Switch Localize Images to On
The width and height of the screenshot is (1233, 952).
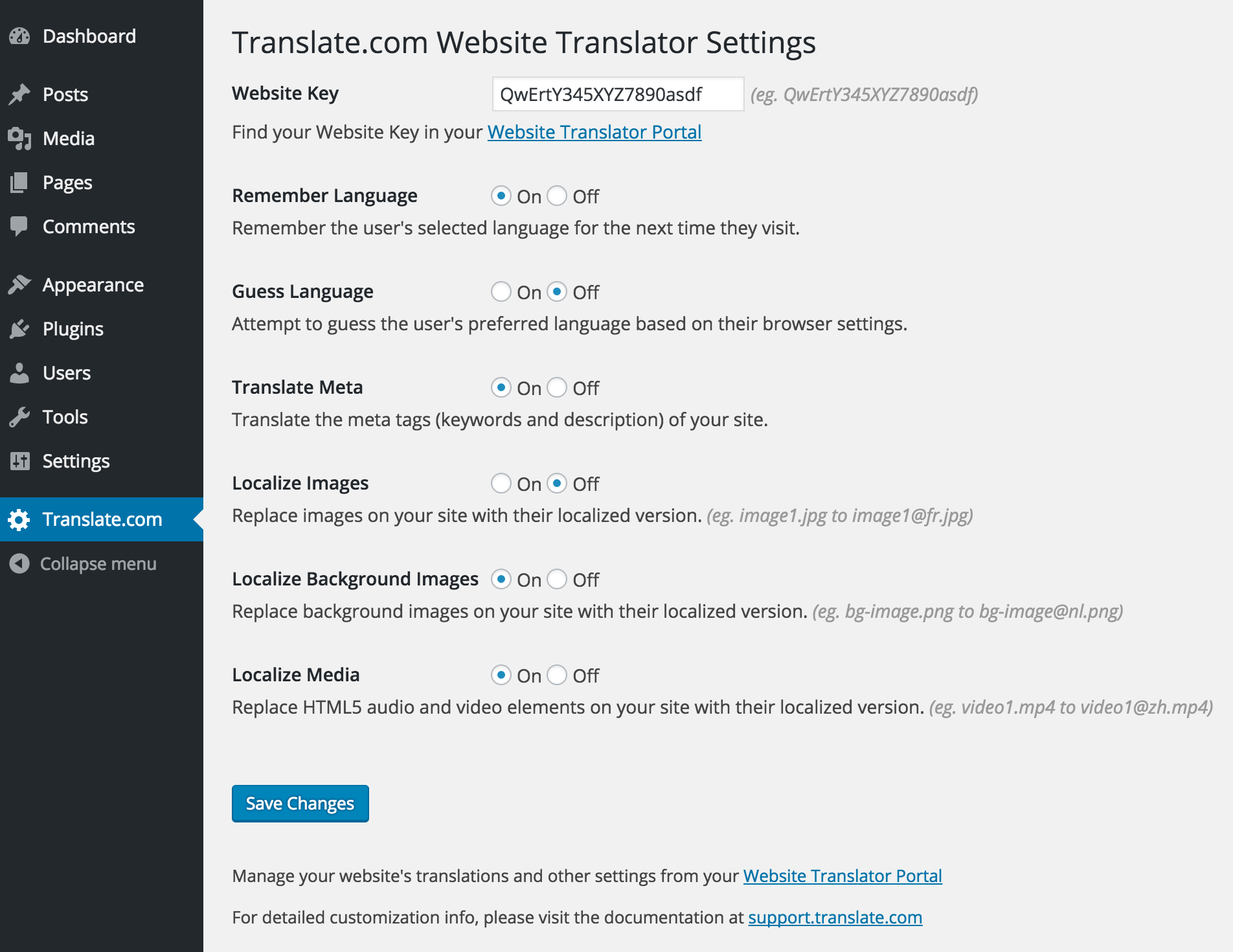coord(501,483)
